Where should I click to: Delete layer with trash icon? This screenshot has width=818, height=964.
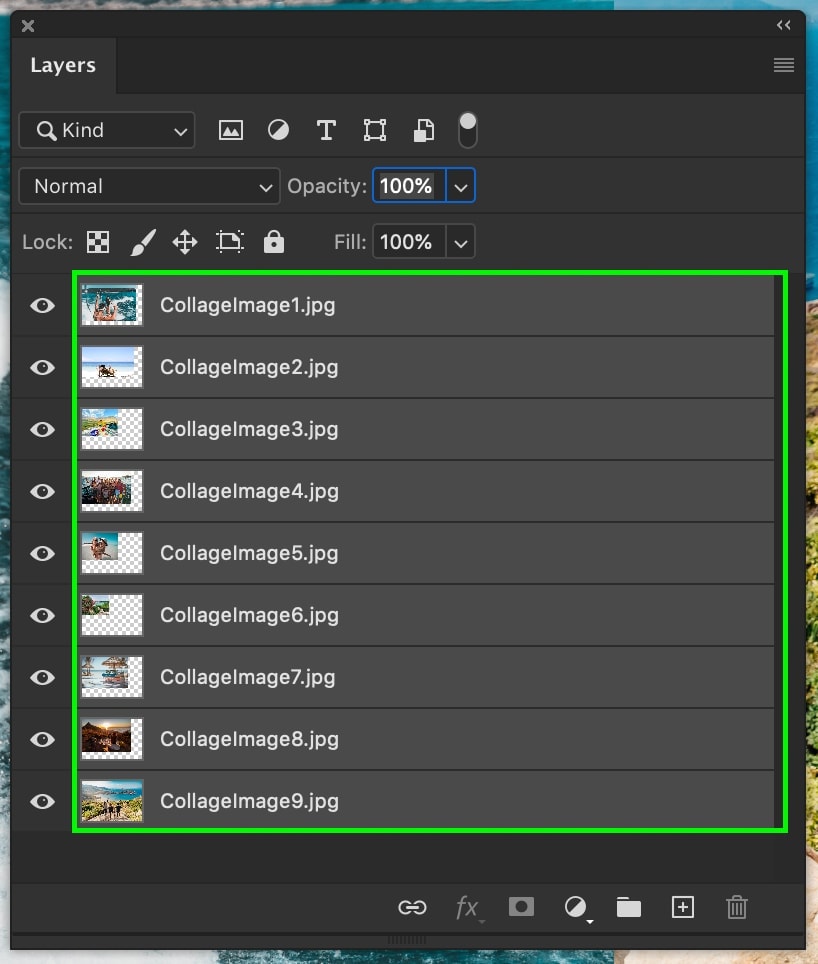[x=736, y=907]
